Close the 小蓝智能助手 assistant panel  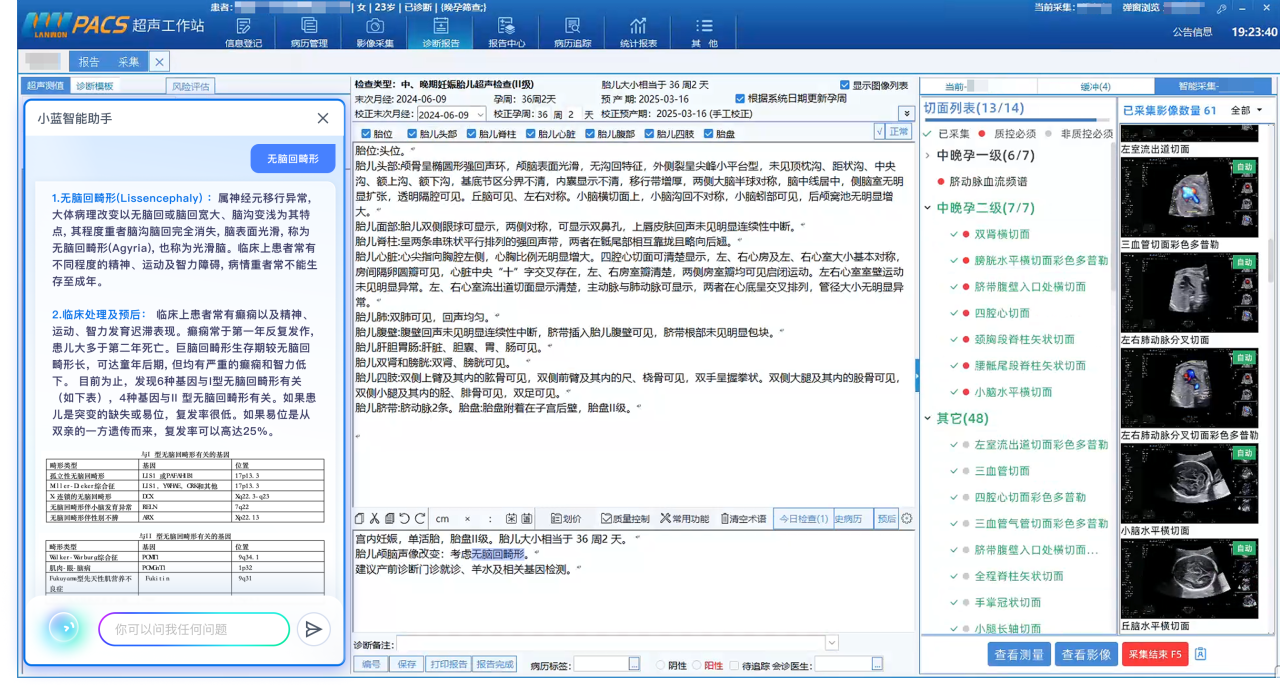coord(323,118)
